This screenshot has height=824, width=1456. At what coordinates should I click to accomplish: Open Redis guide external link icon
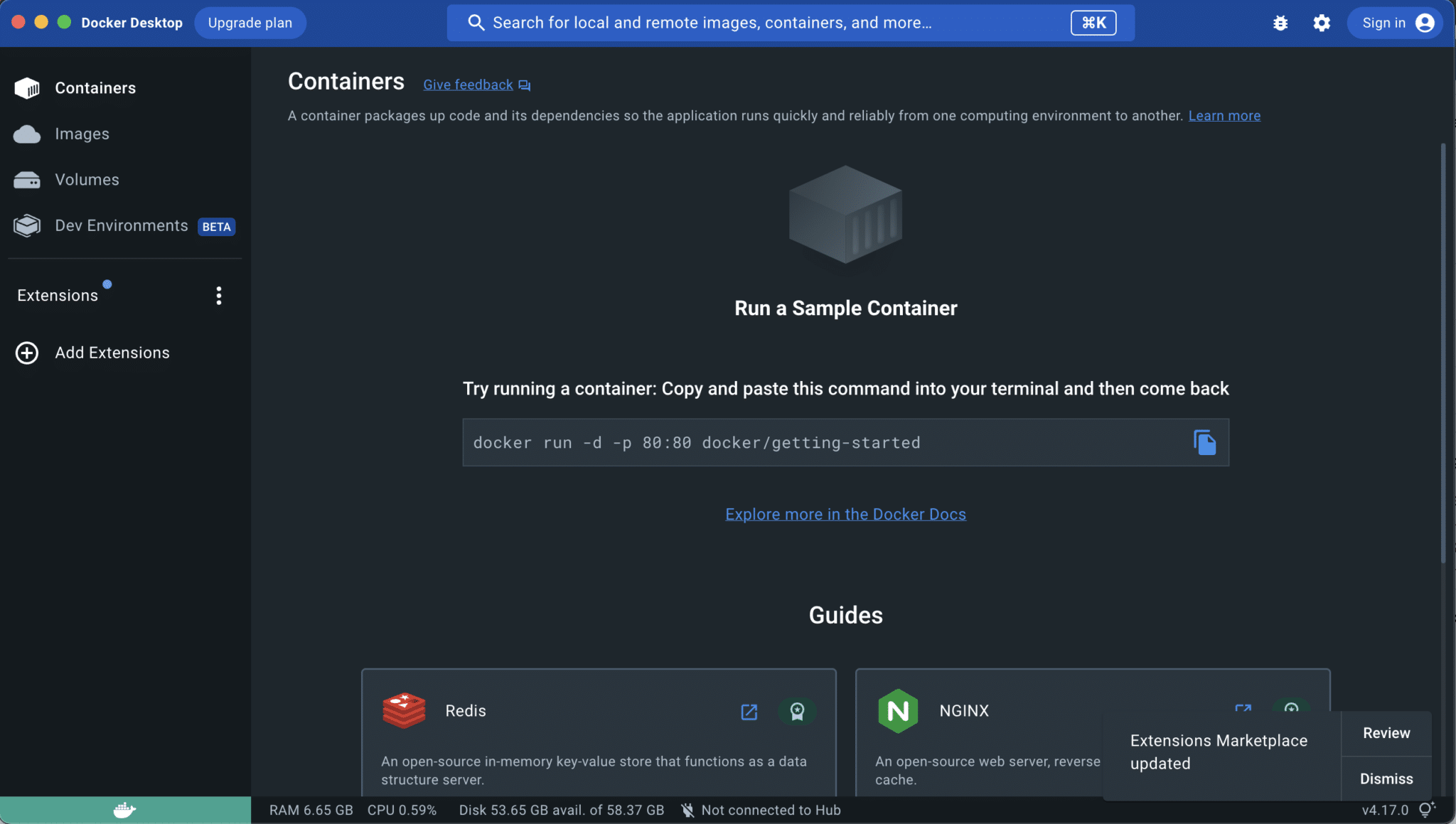tap(749, 712)
